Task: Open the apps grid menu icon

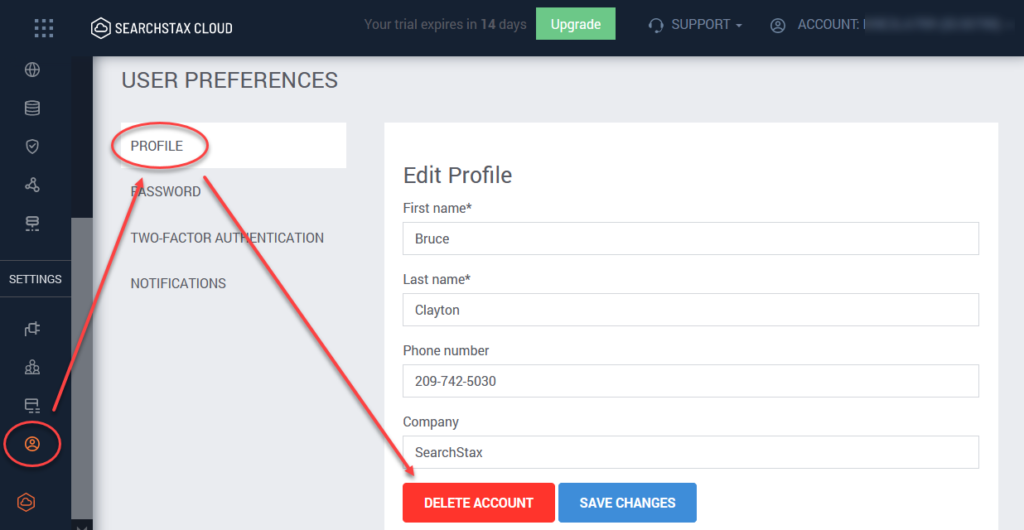Action: 44,28
